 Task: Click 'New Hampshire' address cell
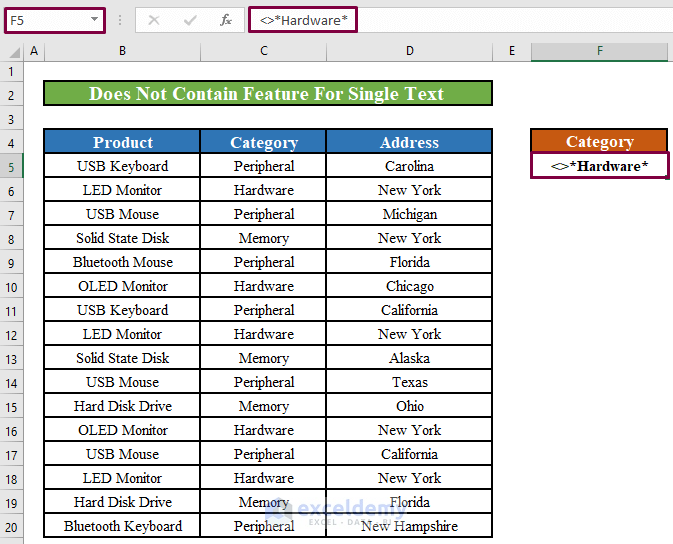[409, 527]
